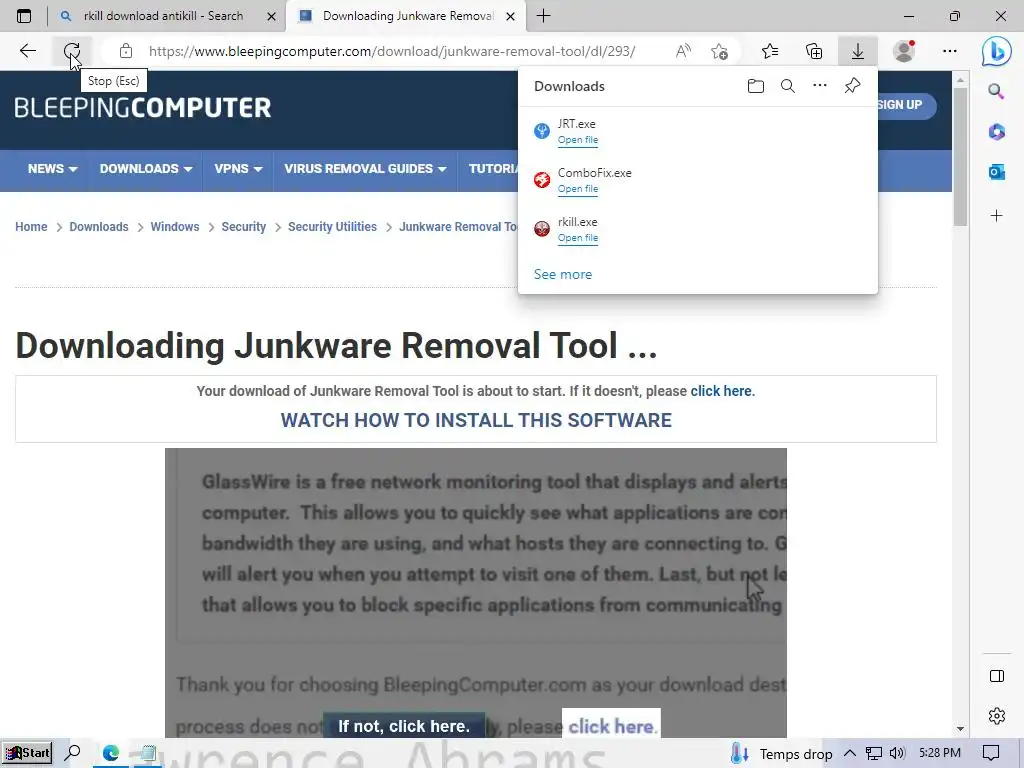
Task: Click Watch How To Install This Software
Action: tap(476, 420)
